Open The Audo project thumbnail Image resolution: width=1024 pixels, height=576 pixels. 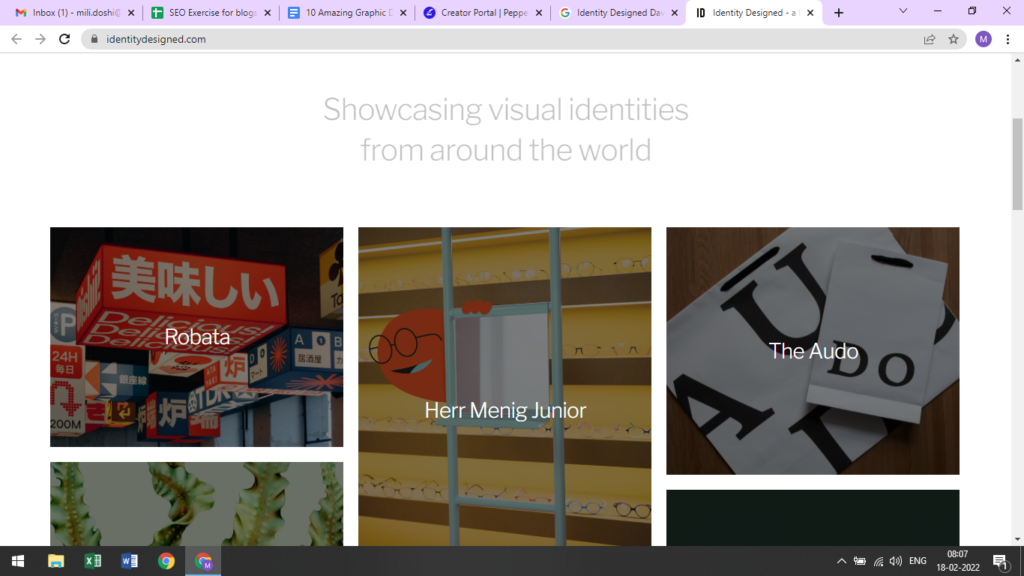click(x=812, y=351)
